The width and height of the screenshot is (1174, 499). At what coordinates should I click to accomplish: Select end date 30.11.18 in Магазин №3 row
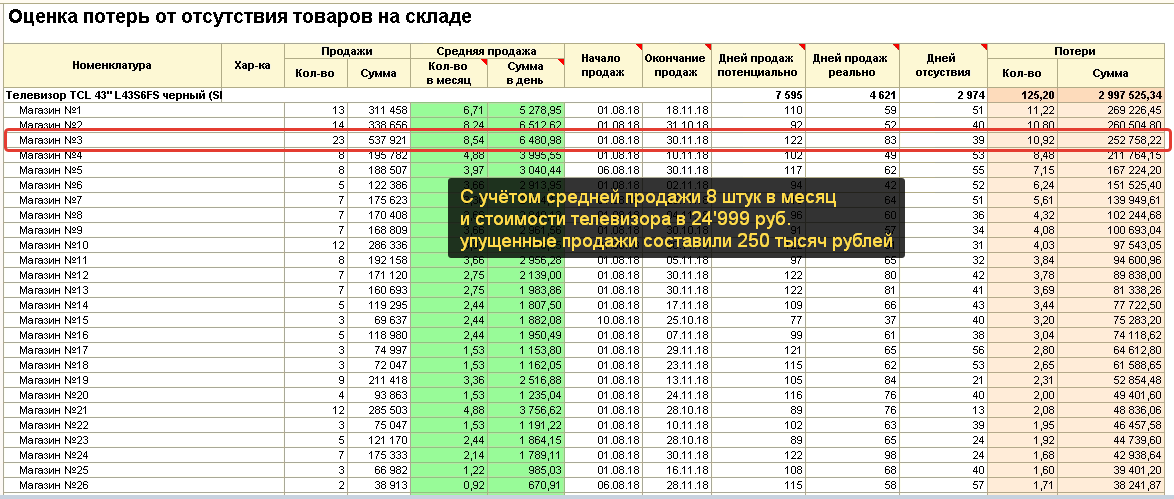687,140
